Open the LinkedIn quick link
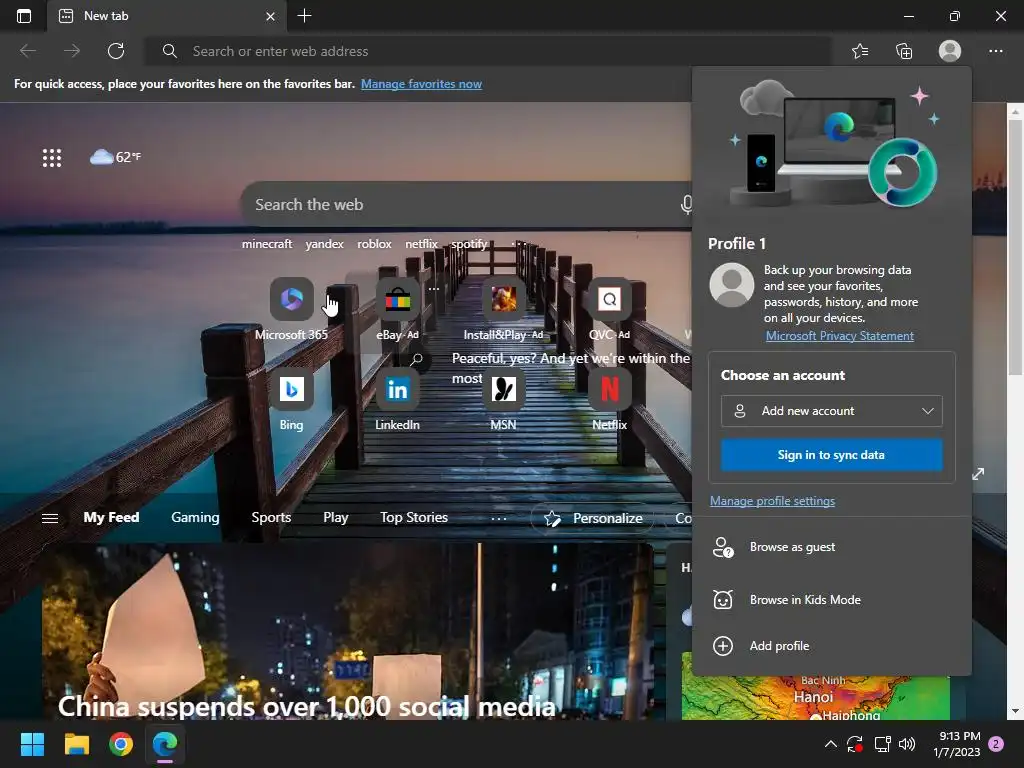Screen dimensions: 1024x768 (x=397, y=400)
